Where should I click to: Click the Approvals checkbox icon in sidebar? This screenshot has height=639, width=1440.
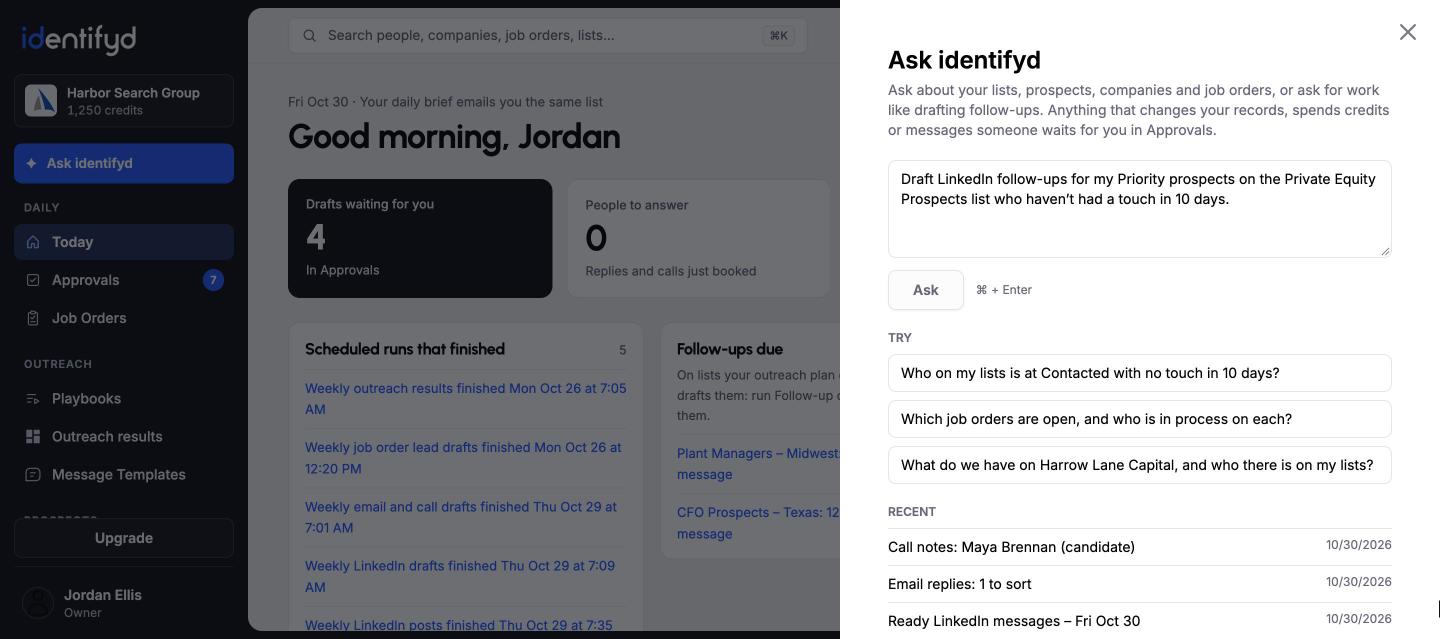33,280
